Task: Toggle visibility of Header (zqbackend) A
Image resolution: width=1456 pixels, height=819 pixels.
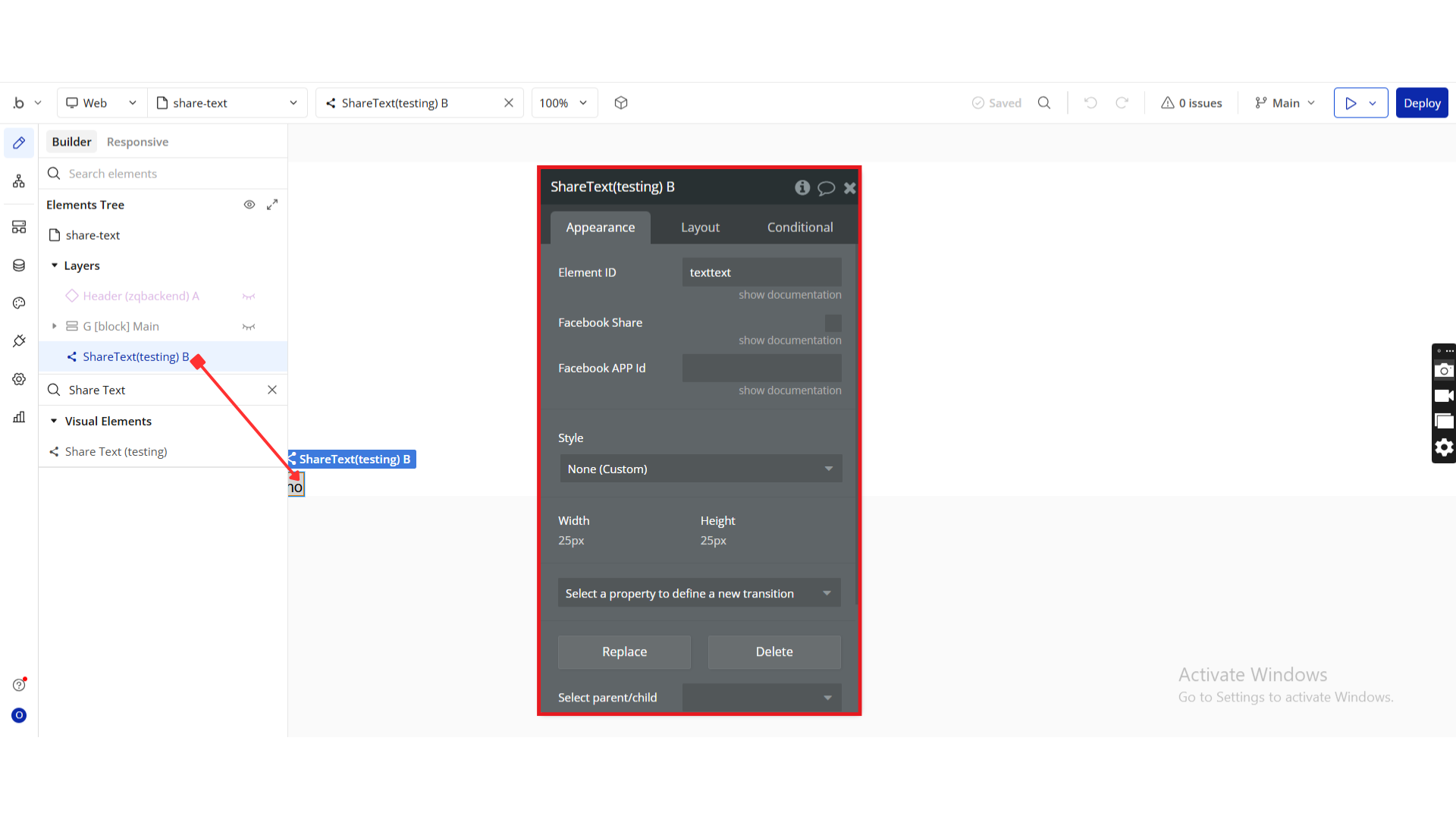Action: (x=249, y=297)
